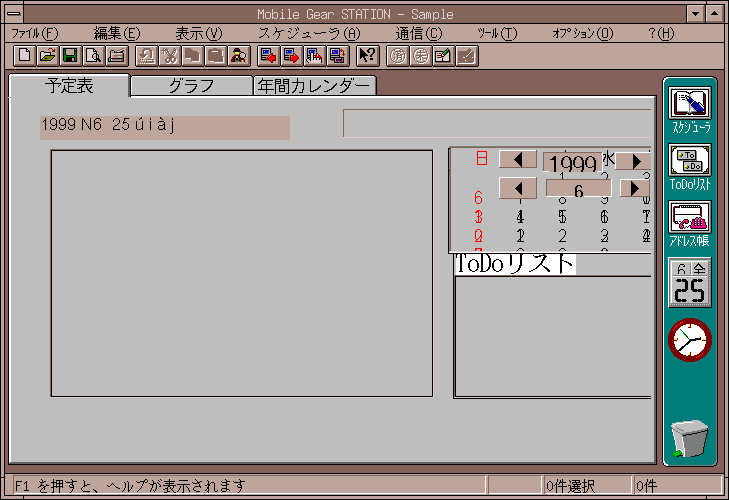
Task: Click inside the empty schedule list area
Action: 242,273
